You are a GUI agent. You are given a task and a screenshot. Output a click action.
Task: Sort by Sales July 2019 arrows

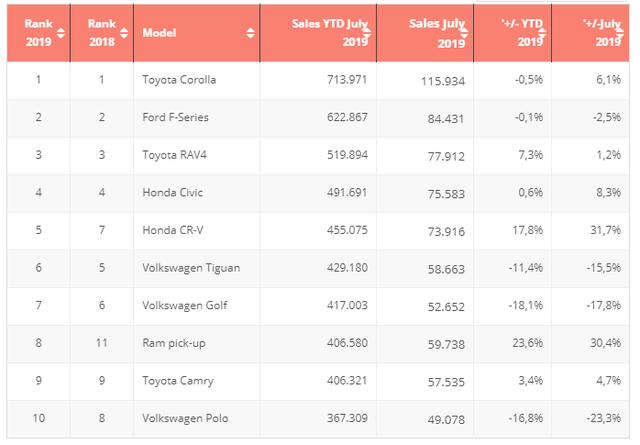(x=464, y=33)
